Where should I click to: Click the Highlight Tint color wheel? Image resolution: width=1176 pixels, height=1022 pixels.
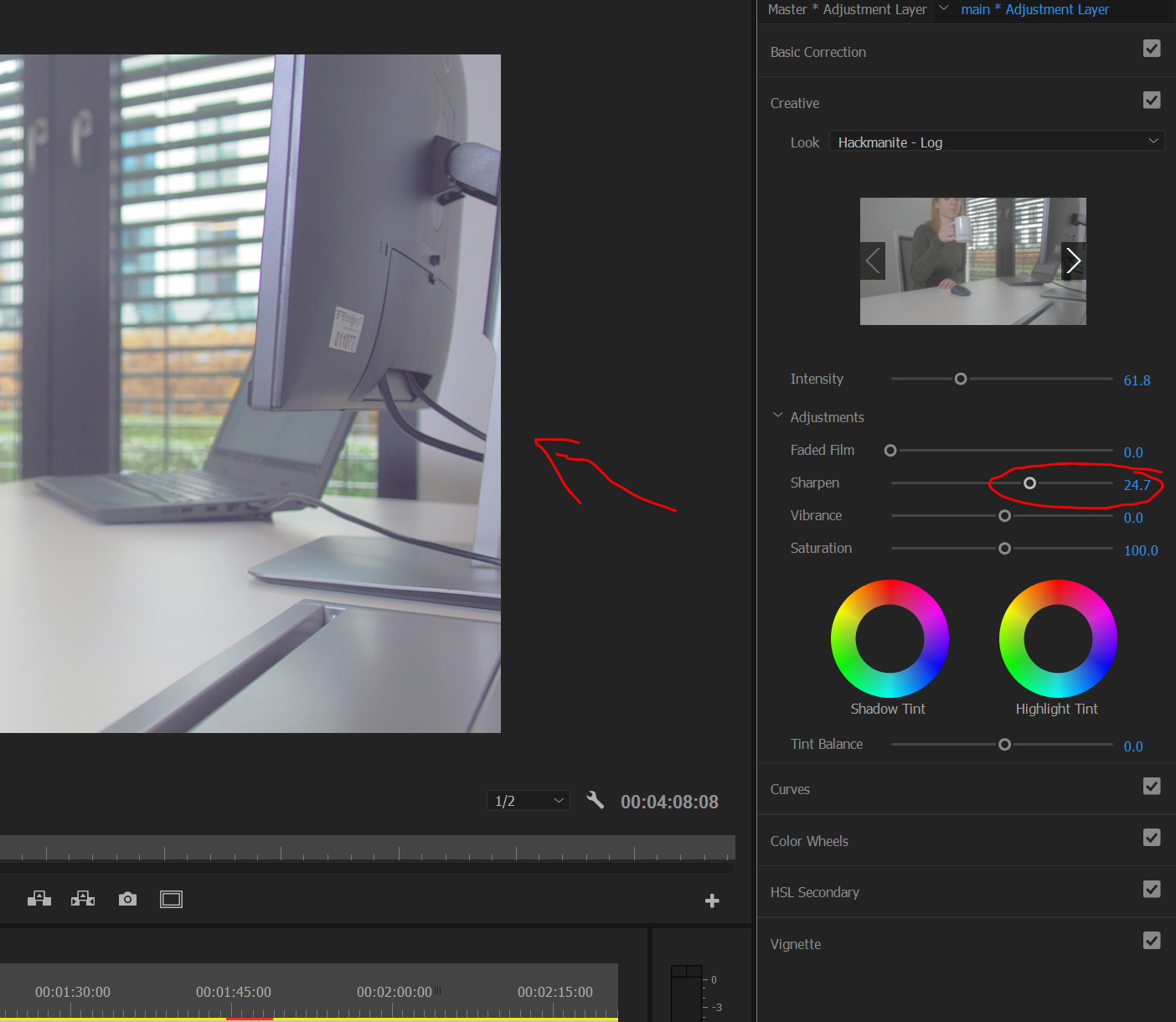coord(1058,638)
